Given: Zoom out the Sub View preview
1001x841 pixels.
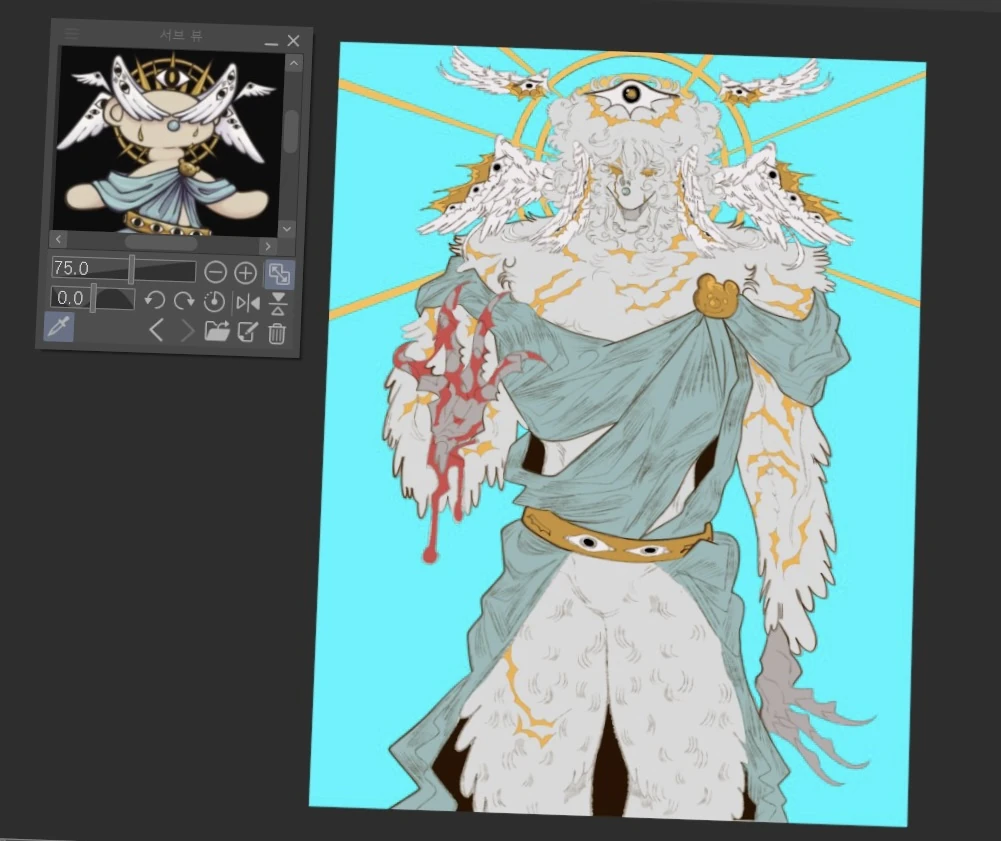Looking at the screenshot, I should 215,271.
